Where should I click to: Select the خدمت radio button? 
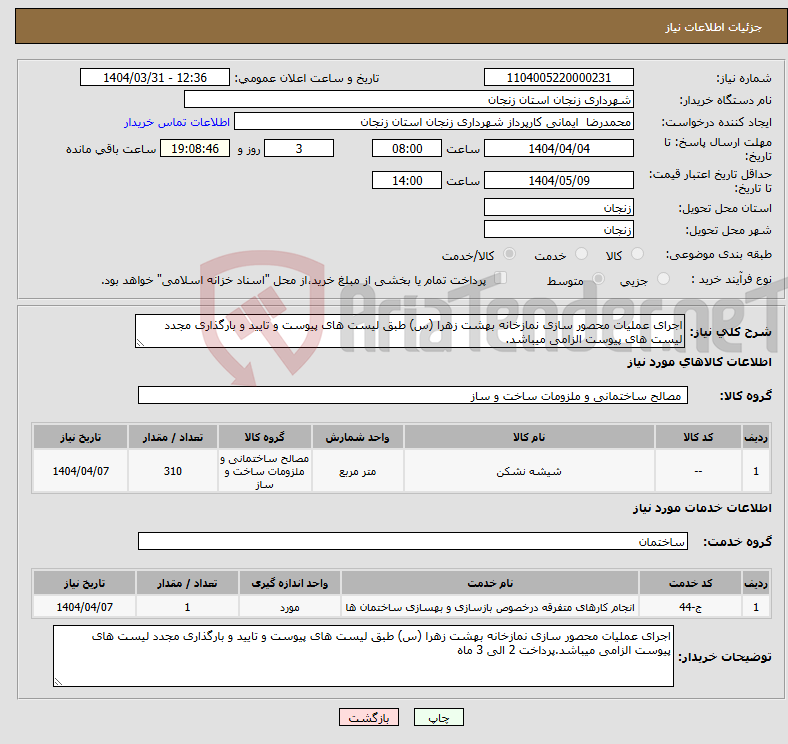581,254
